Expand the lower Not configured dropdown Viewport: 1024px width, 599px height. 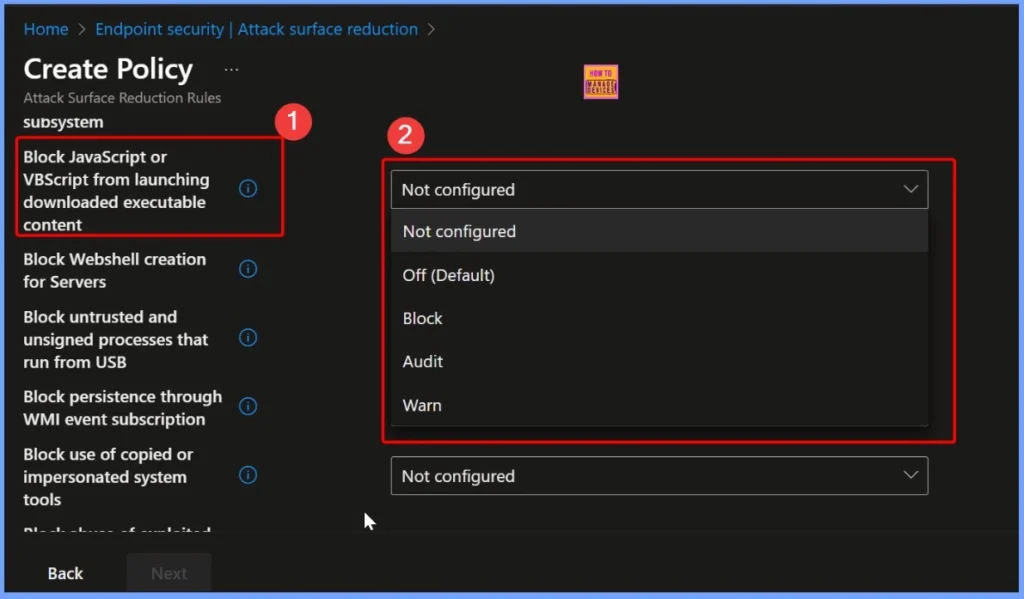(658, 476)
